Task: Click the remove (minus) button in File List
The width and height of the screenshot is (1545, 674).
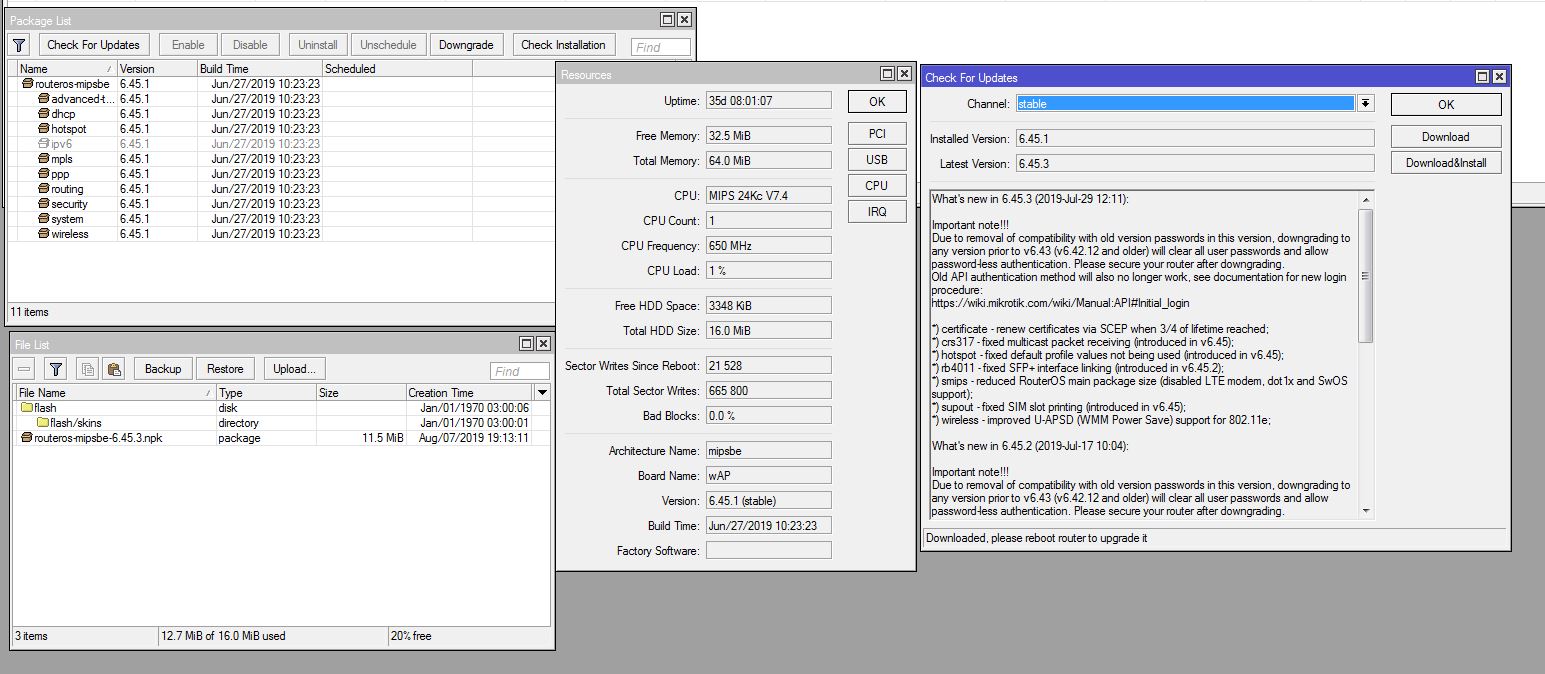Action: [x=25, y=369]
